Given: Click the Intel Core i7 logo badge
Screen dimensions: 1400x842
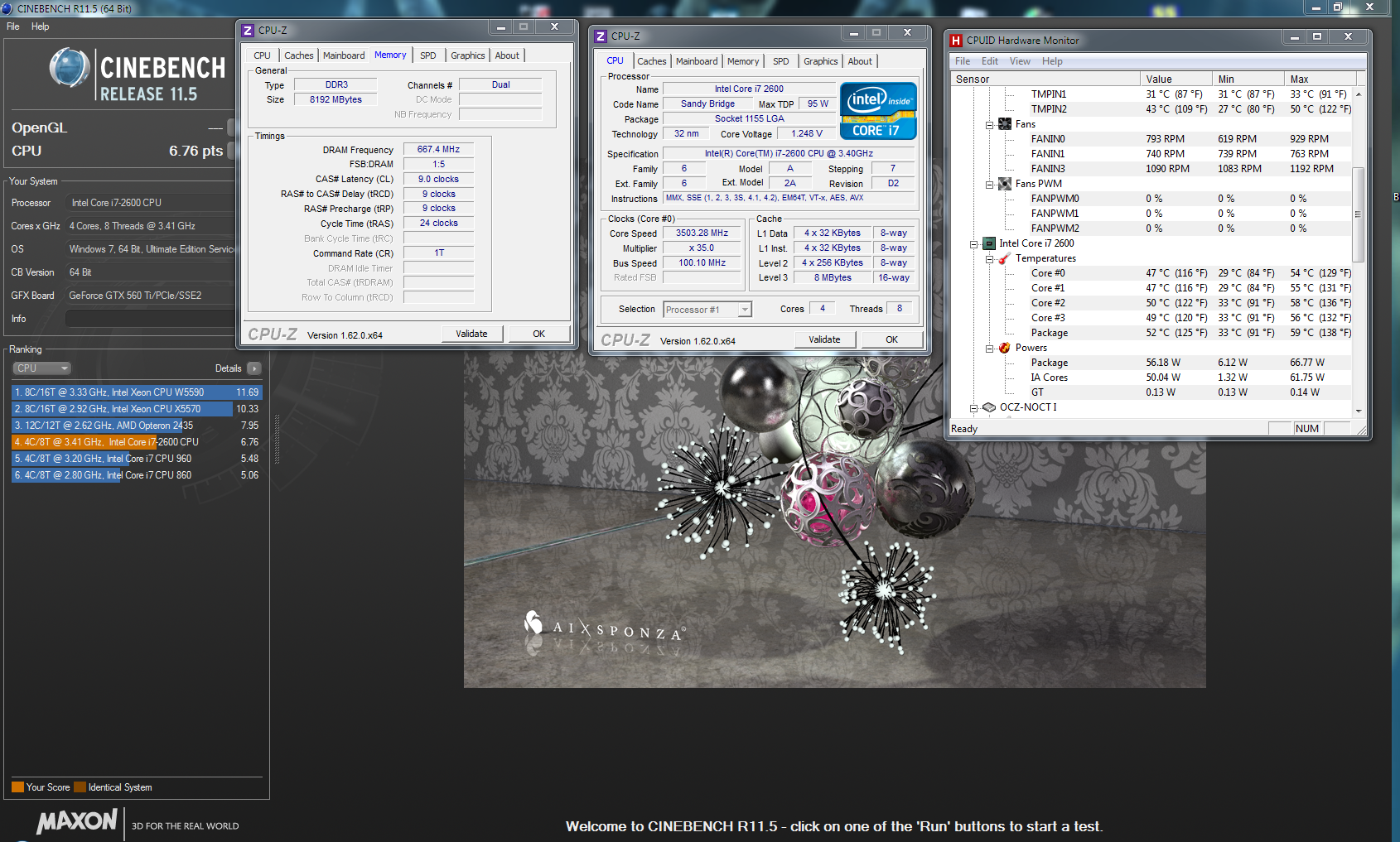Looking at the screenshot, I should (x=878, y=110).
